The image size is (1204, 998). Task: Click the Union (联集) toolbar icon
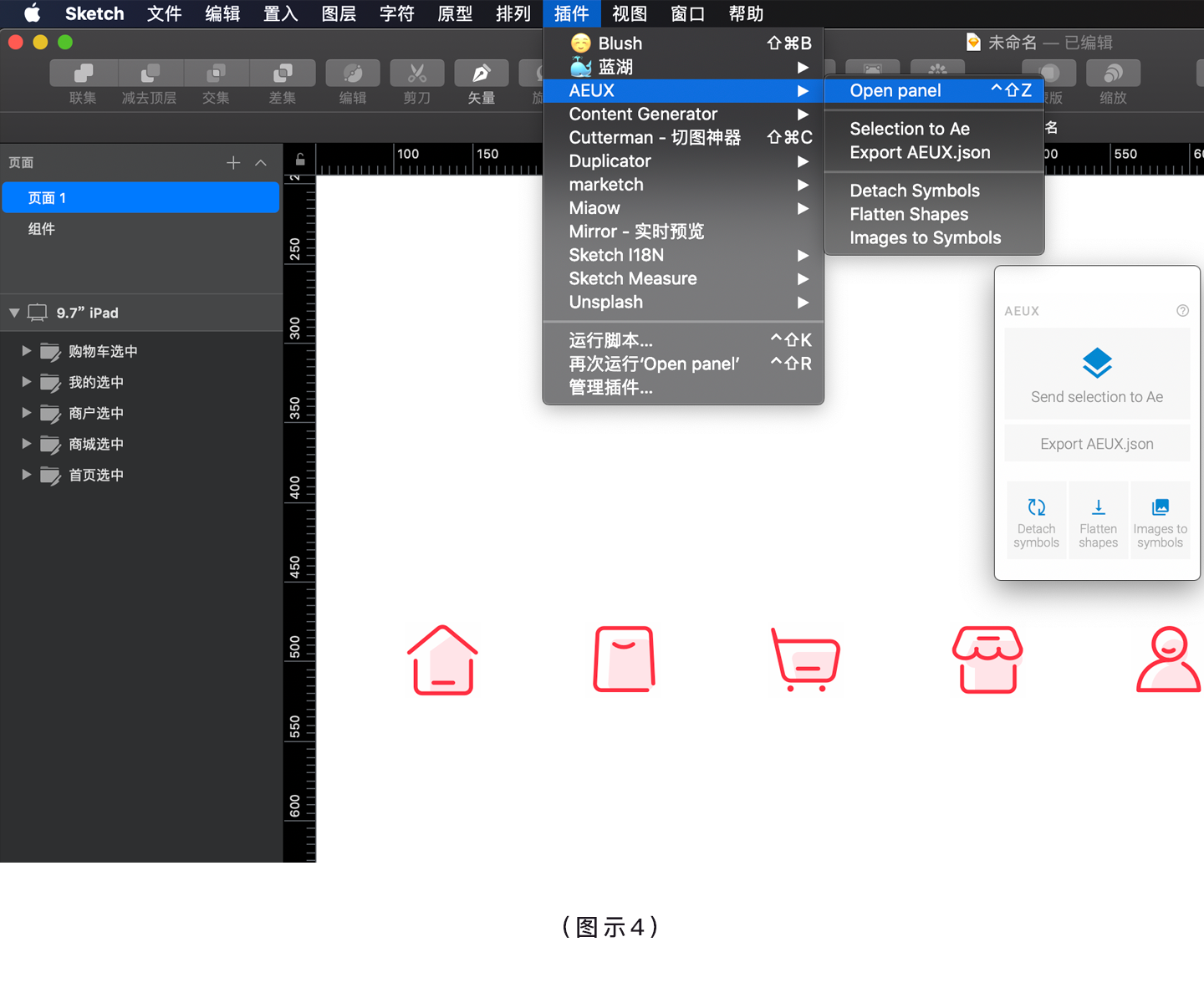coord(84,74)
